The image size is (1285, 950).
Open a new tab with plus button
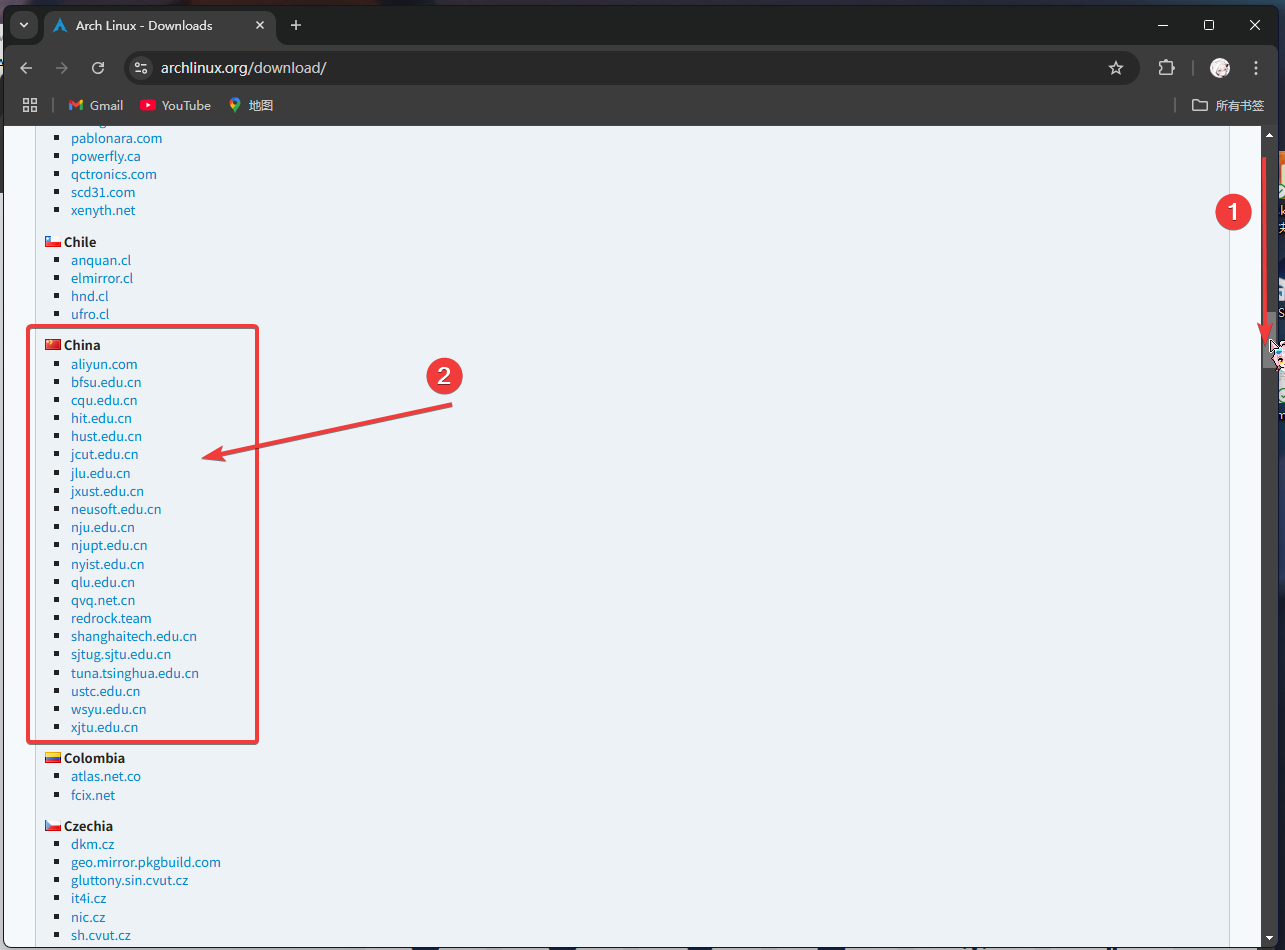pyautogui.click(x=296, y=25)
